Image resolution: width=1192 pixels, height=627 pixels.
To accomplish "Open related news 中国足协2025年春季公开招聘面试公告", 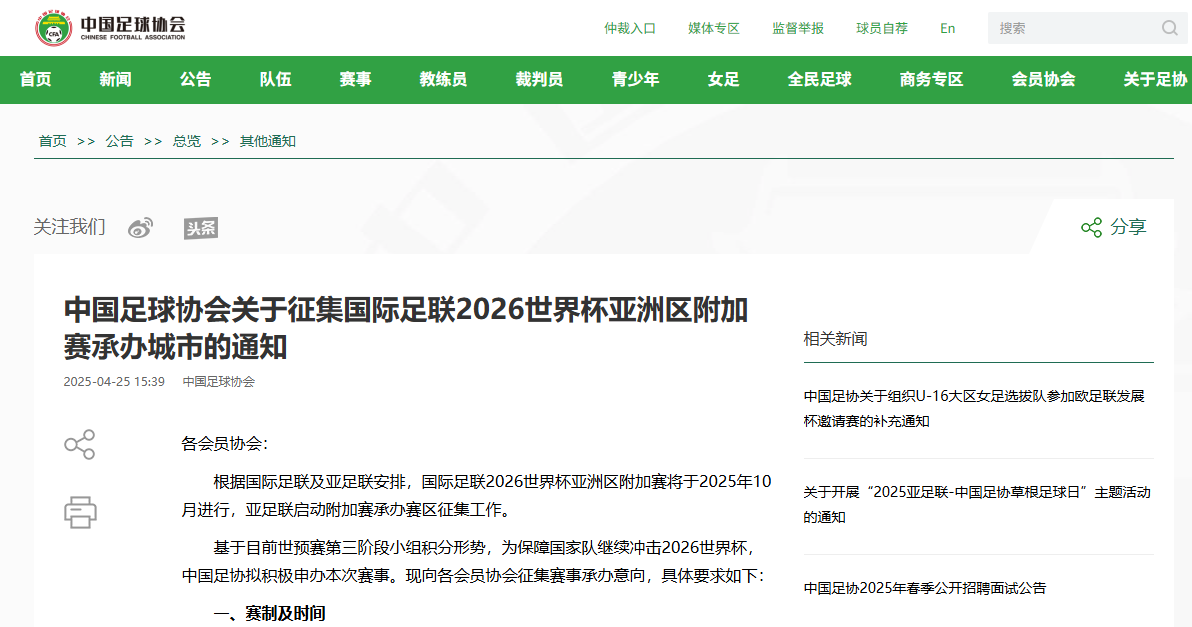I will pyautogui.click(x=924, y=588).
